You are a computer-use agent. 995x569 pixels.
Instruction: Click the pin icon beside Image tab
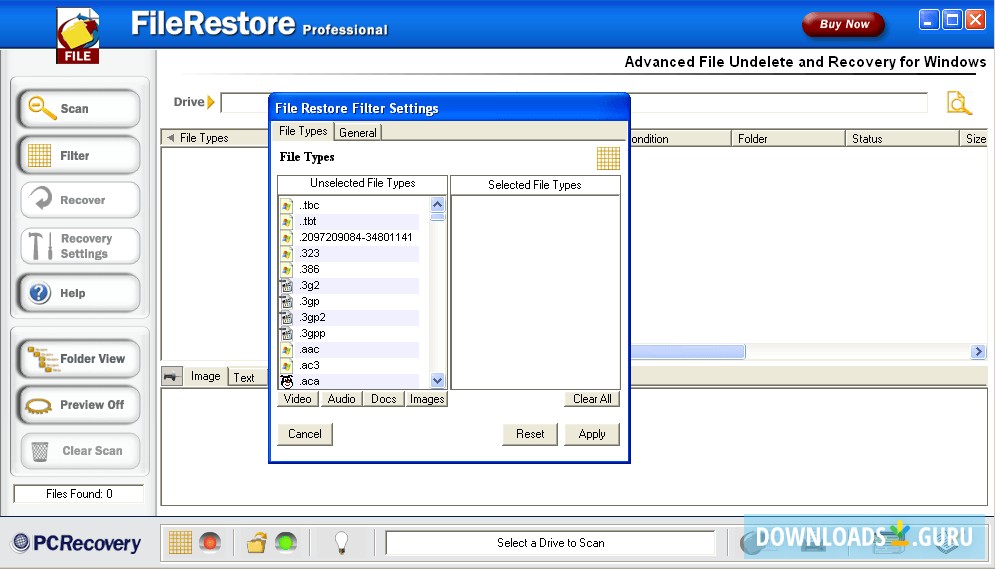[x=172, y=376]
